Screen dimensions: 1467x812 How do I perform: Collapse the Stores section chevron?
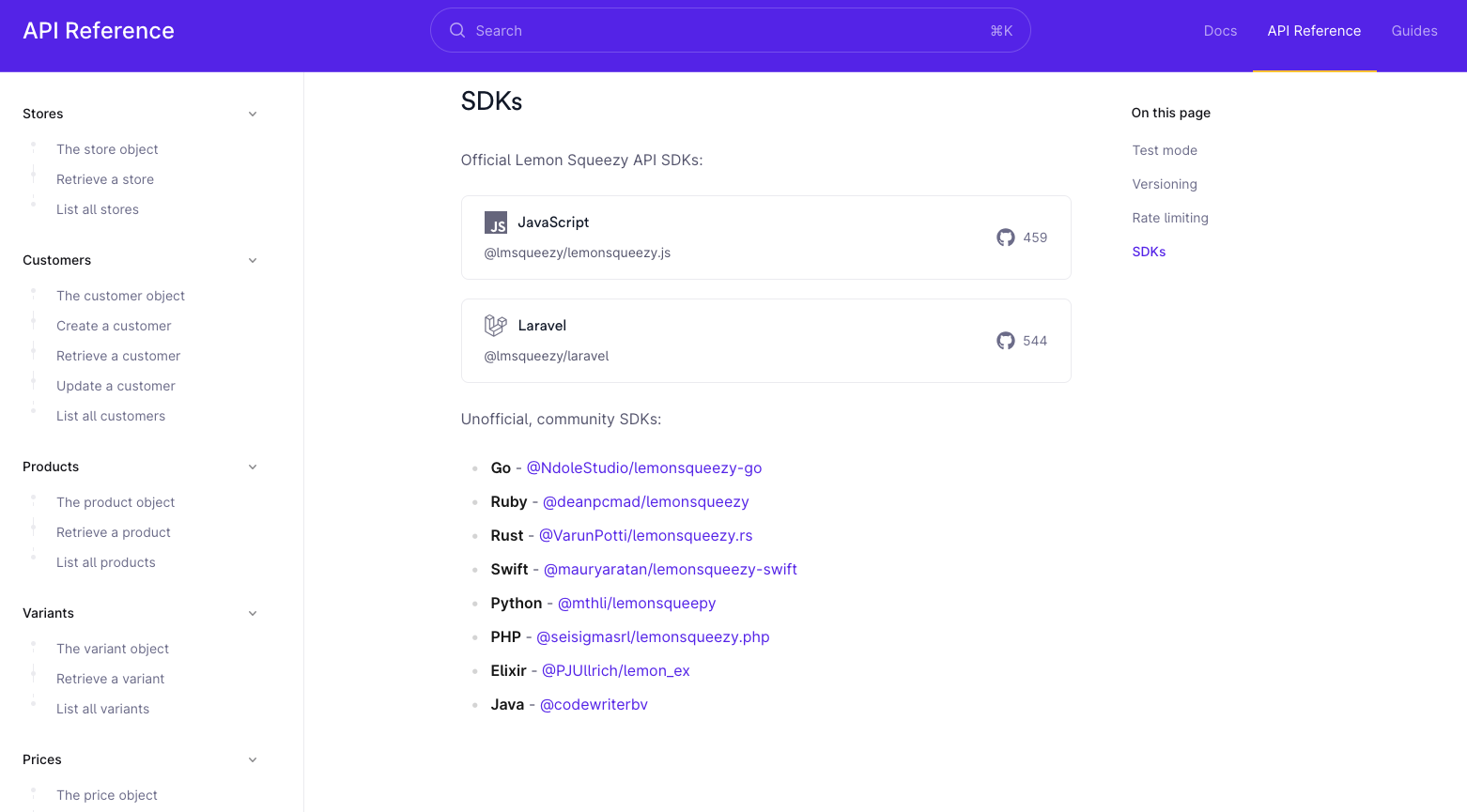(x=253, y=114)
